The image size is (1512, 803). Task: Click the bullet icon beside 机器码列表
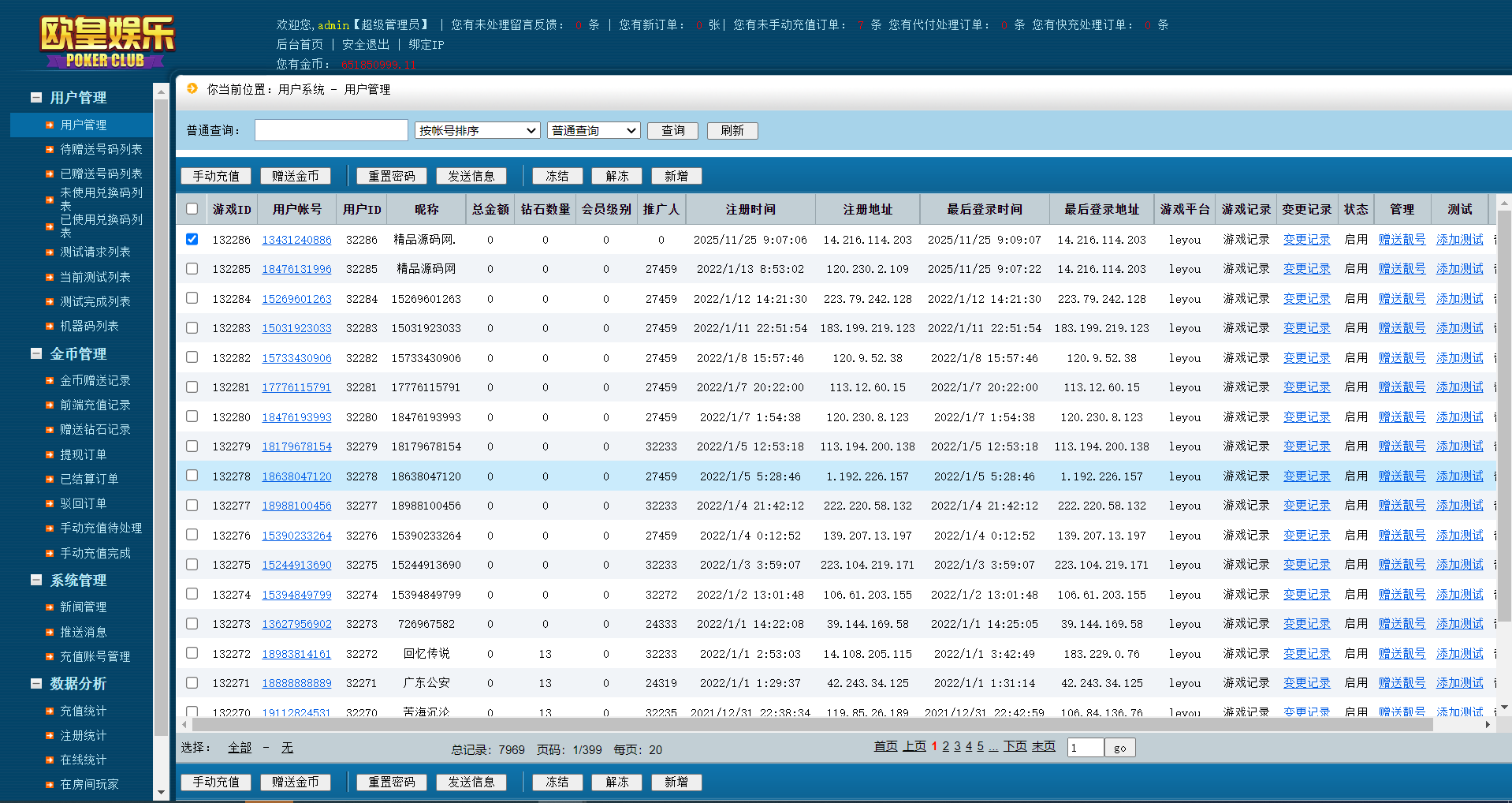50,327
